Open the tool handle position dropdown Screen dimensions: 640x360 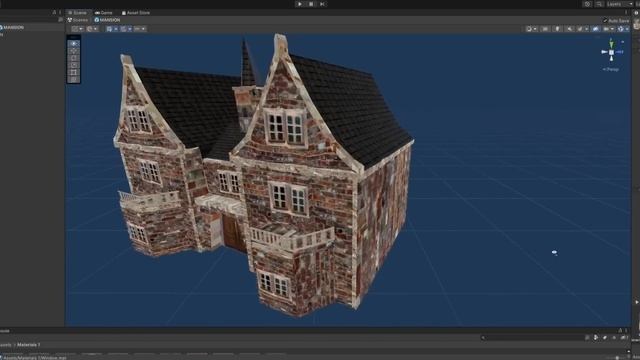point(78,29)
